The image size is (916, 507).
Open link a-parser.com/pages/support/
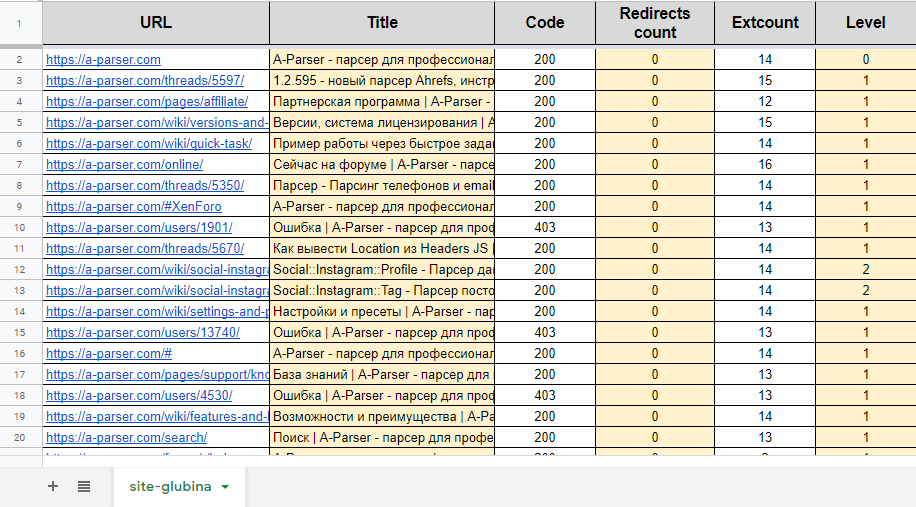157,375
